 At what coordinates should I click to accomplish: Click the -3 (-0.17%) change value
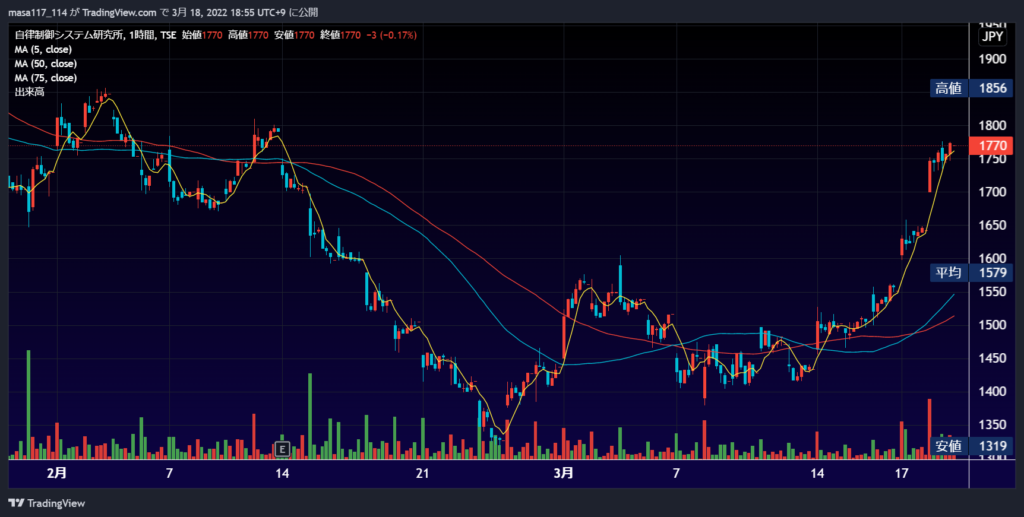point(390,35)
